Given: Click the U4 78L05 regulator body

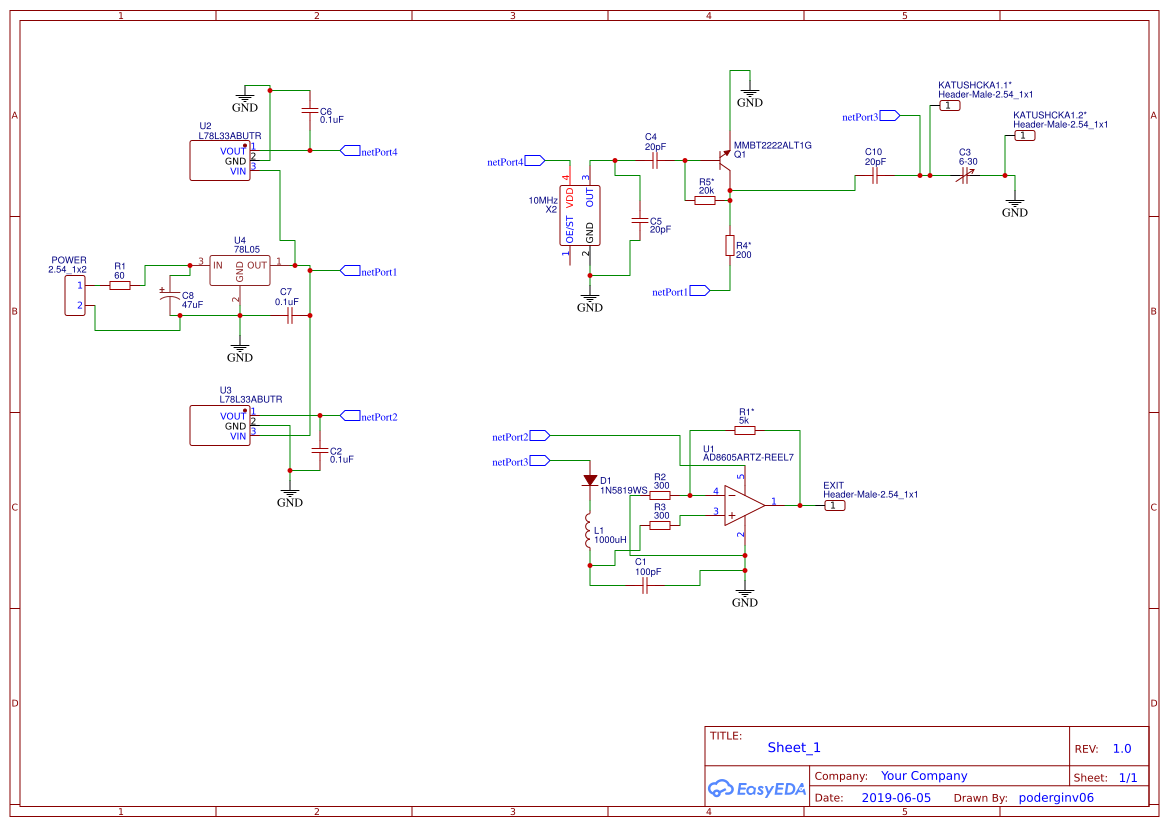Looking at the screenshot, I should (x=239, y=269).
